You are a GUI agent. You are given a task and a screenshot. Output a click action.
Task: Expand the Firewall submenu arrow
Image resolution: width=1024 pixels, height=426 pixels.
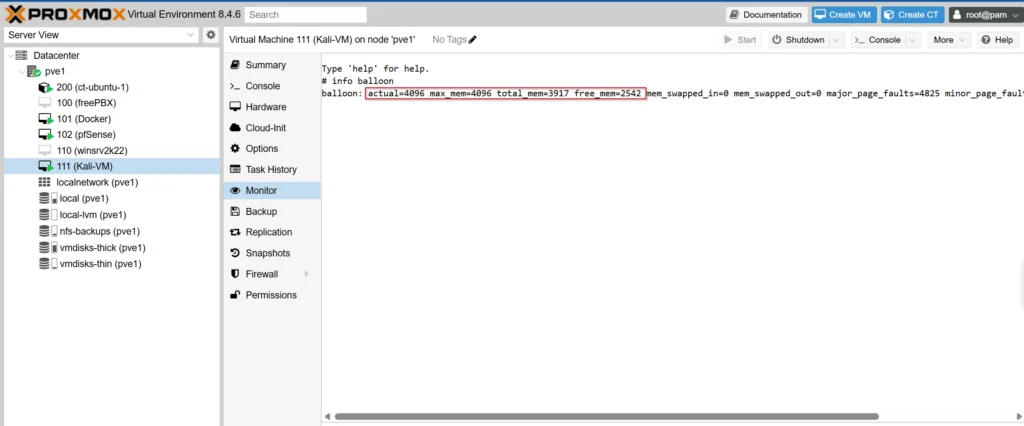coord(306,274)
